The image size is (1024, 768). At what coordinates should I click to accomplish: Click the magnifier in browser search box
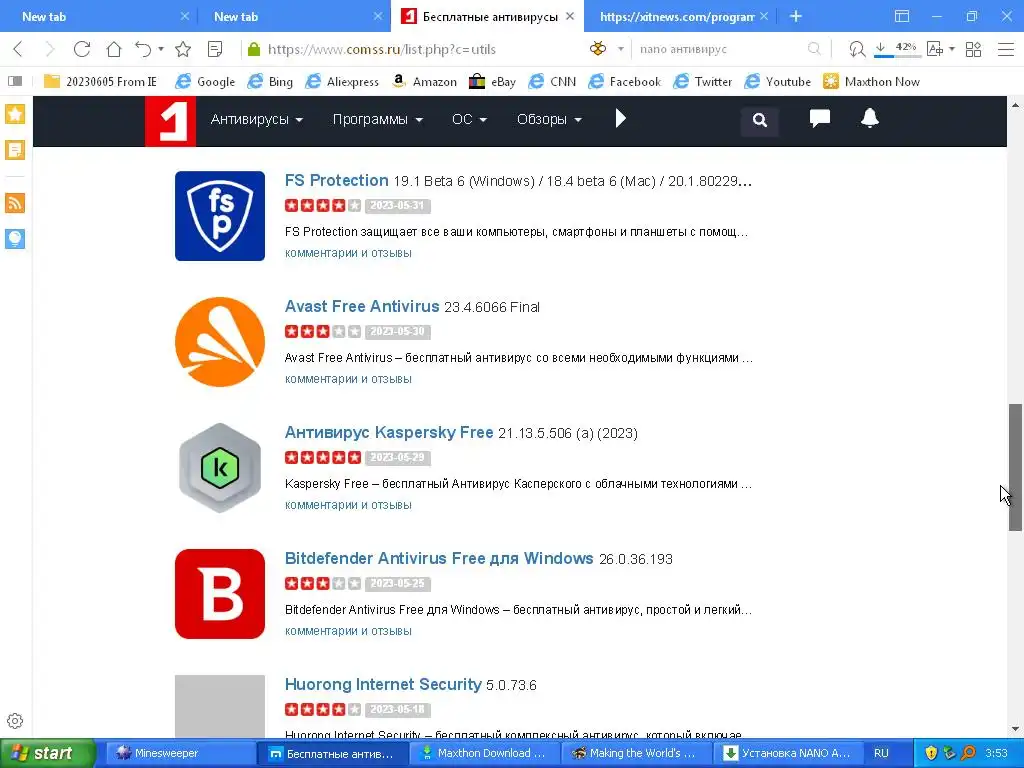tap(814, 49)
